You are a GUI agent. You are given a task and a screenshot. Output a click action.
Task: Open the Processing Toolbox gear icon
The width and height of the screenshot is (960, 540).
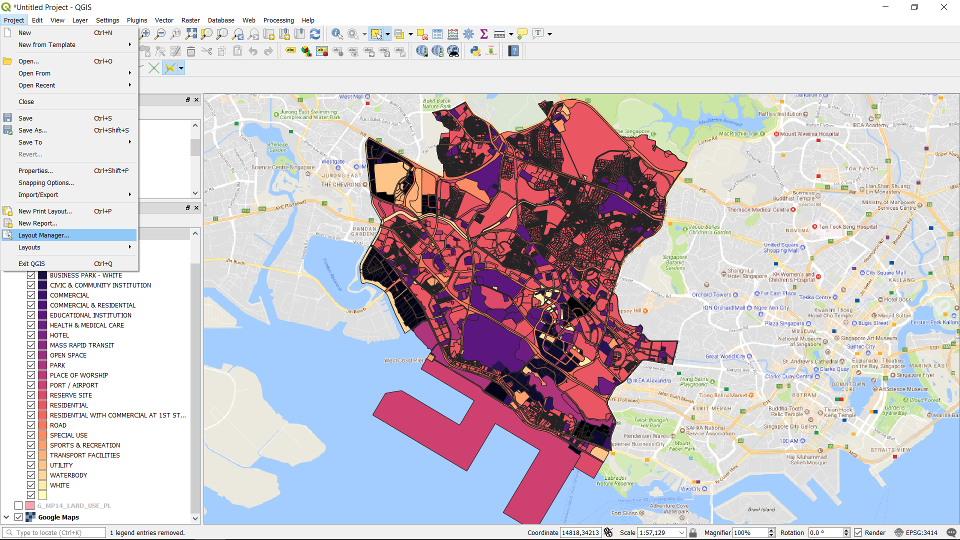[x=468, y=33]
